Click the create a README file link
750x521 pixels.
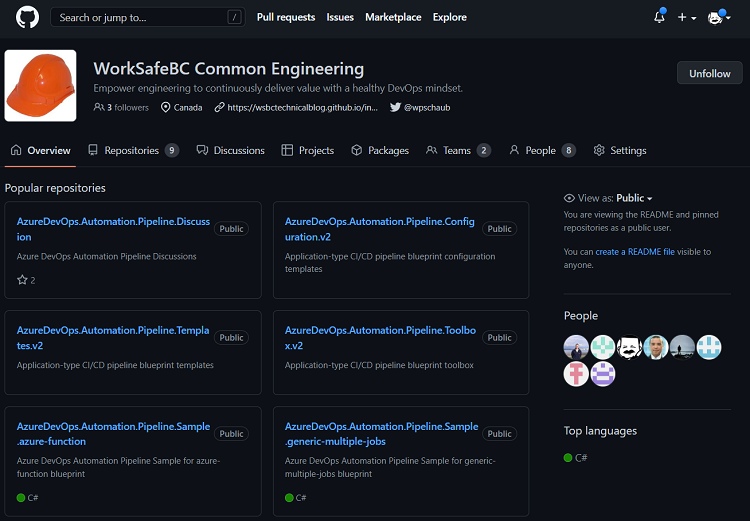tap(635, 252)
